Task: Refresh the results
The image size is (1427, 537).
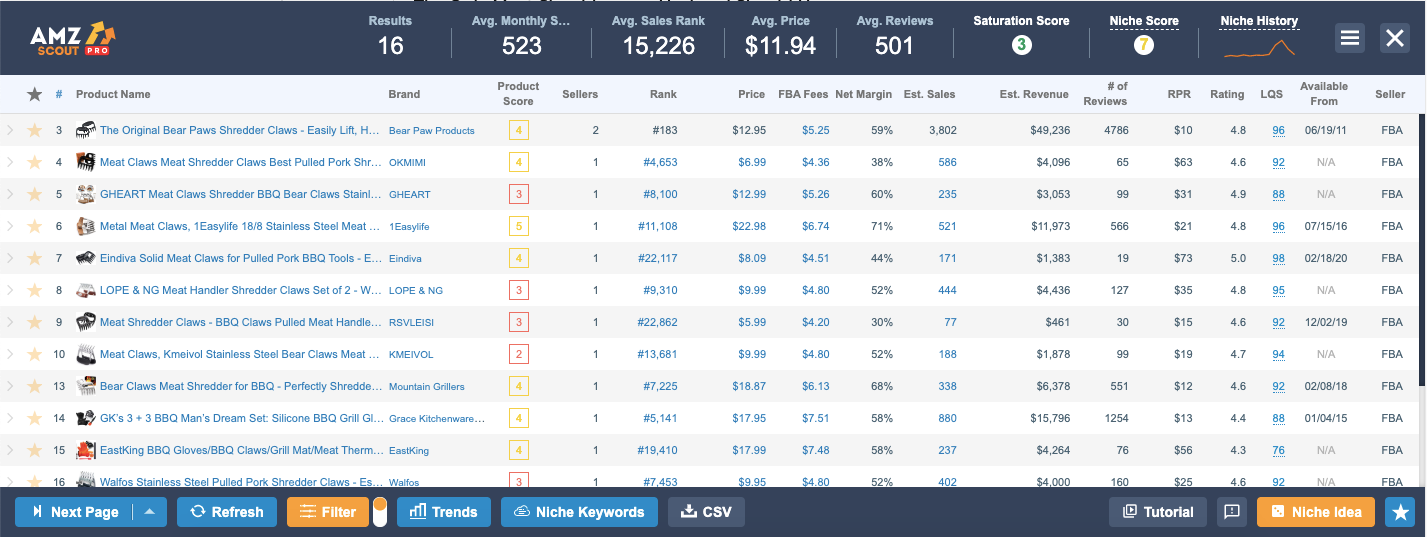Action: (227, 512)
